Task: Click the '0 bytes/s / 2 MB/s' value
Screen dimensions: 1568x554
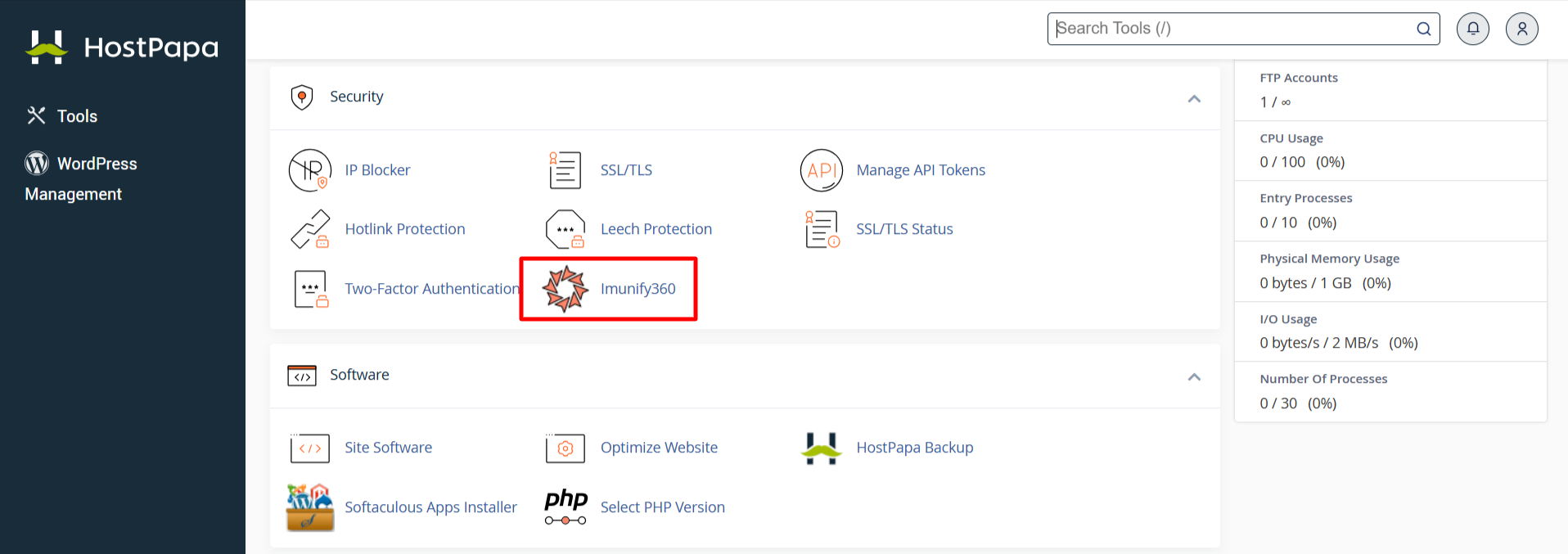Action: [1318, 343]
